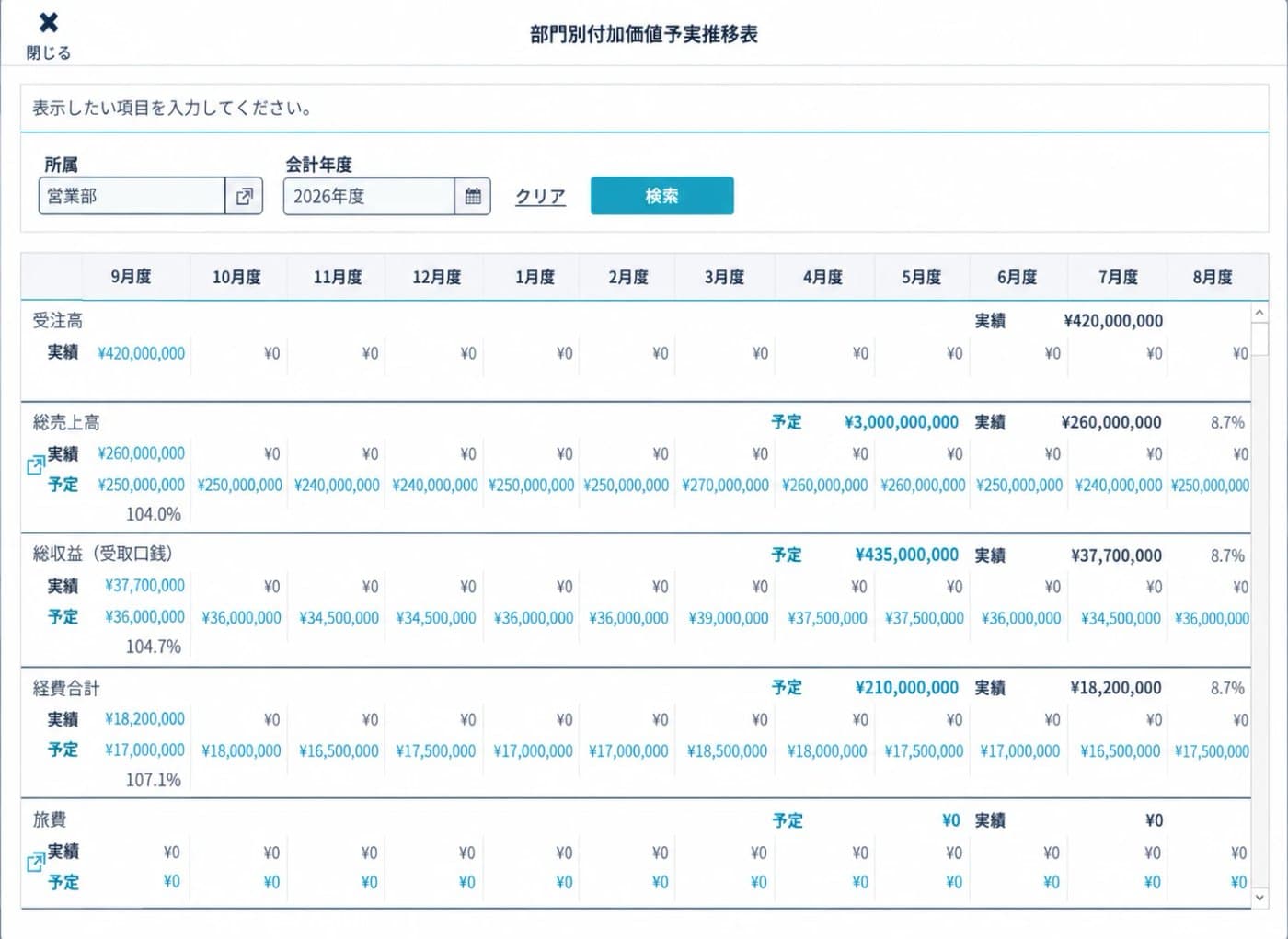Click the ¥270,000,000 March planned sales

point(725,485)
